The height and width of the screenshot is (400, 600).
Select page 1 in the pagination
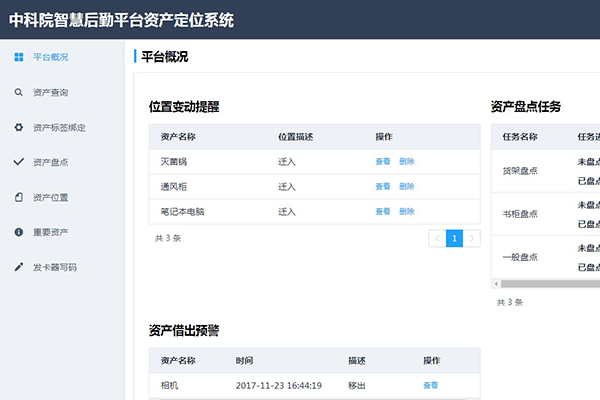coord(454,238)
